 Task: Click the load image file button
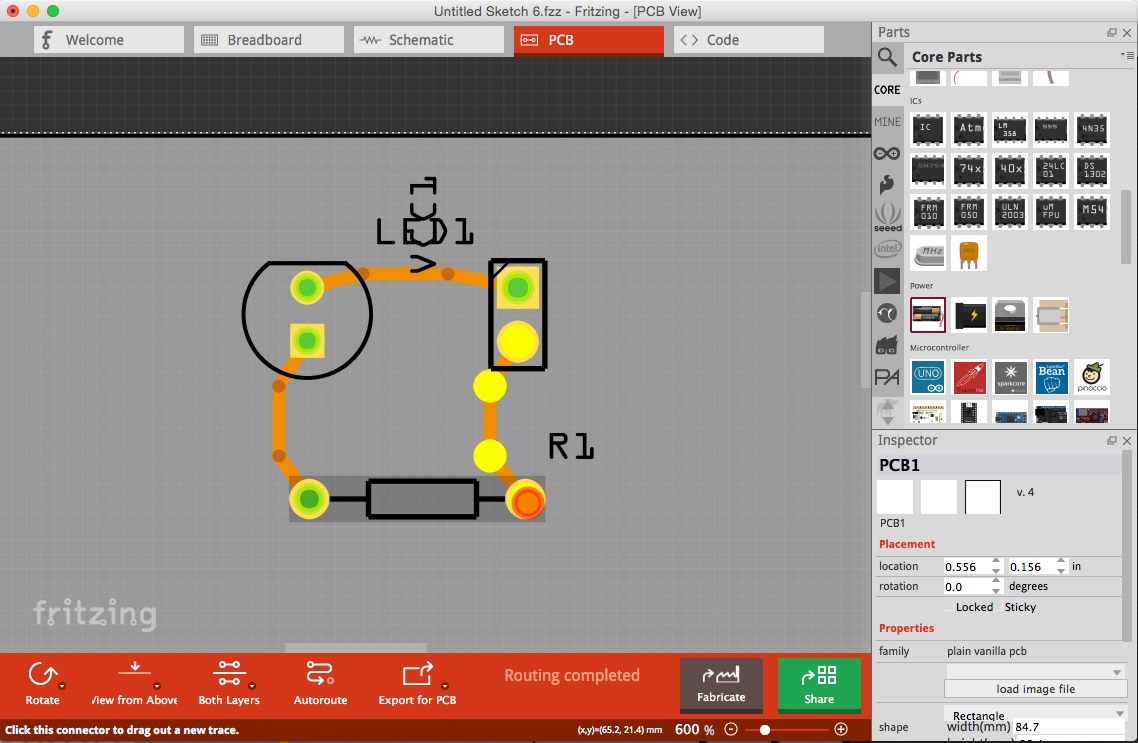point(1036,689)
